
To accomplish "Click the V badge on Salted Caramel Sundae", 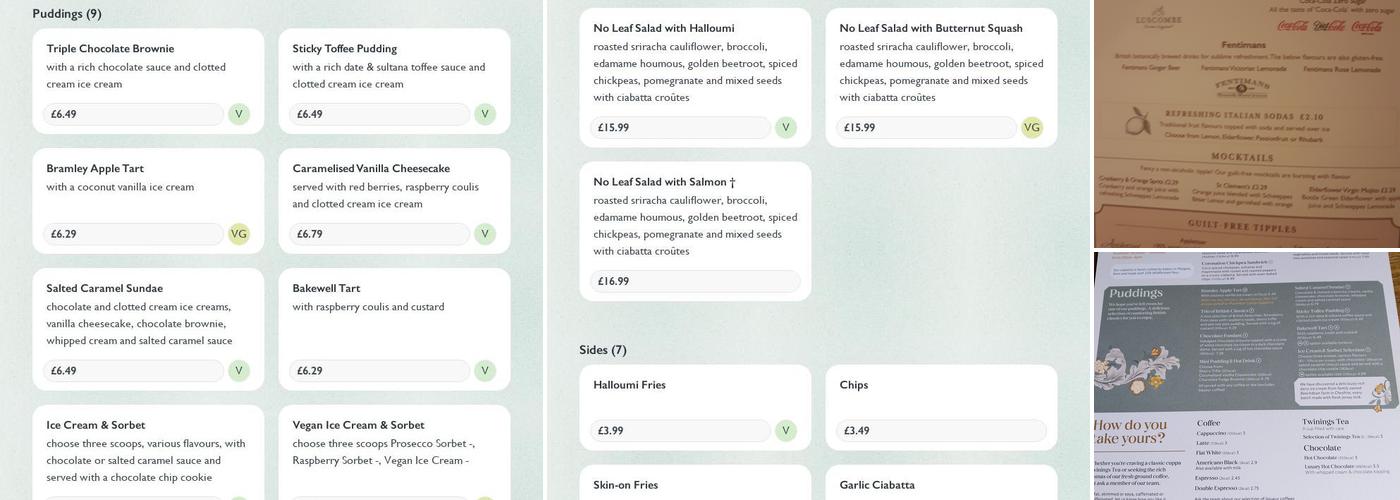I will (238, 371).
